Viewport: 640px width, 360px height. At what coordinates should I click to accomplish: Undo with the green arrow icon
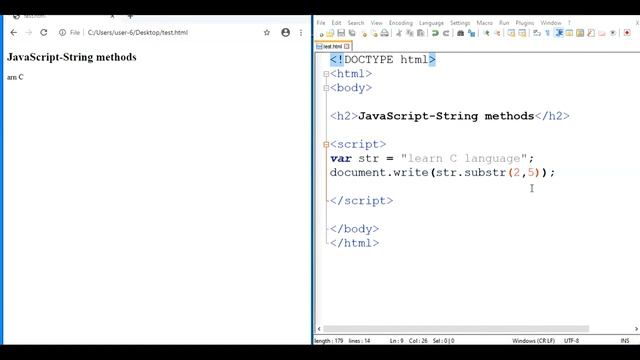click(435, 33)
